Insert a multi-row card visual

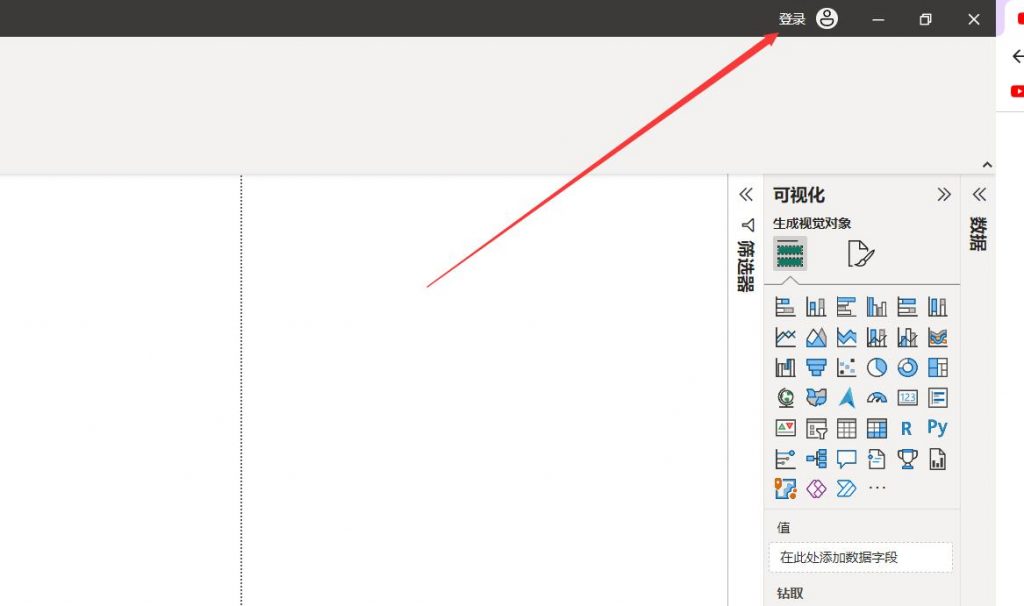pyautogui.click(x=938, y=398)
